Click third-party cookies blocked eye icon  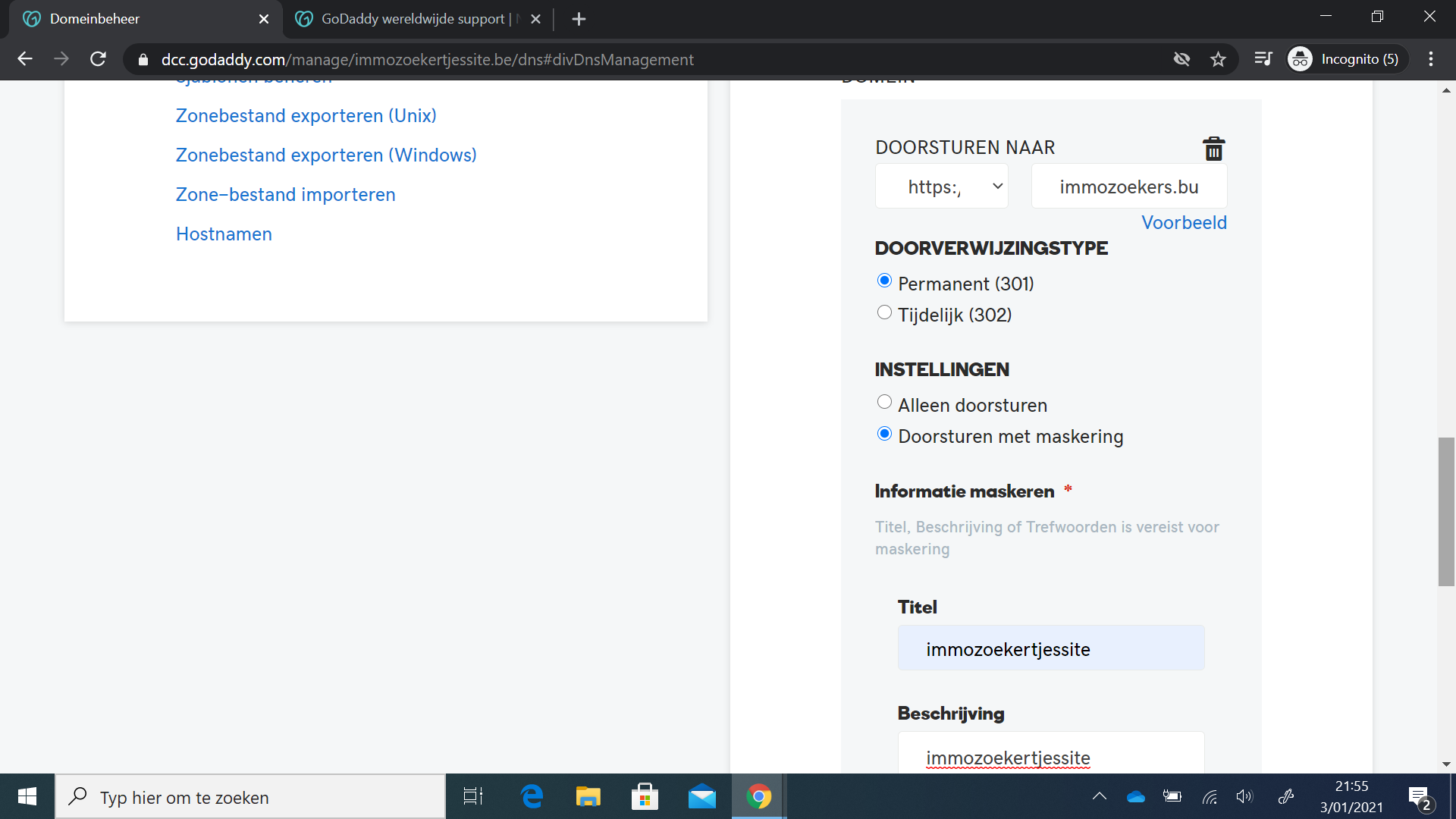click(1181, 59)
